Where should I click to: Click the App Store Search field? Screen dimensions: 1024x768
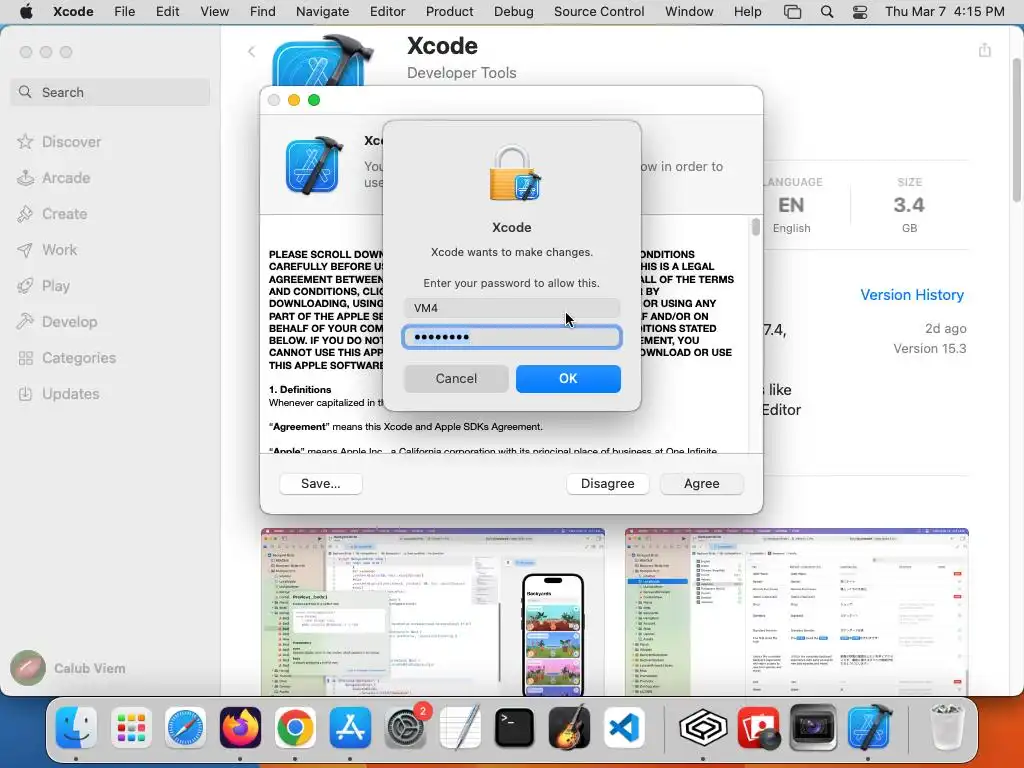click(110, 92)
